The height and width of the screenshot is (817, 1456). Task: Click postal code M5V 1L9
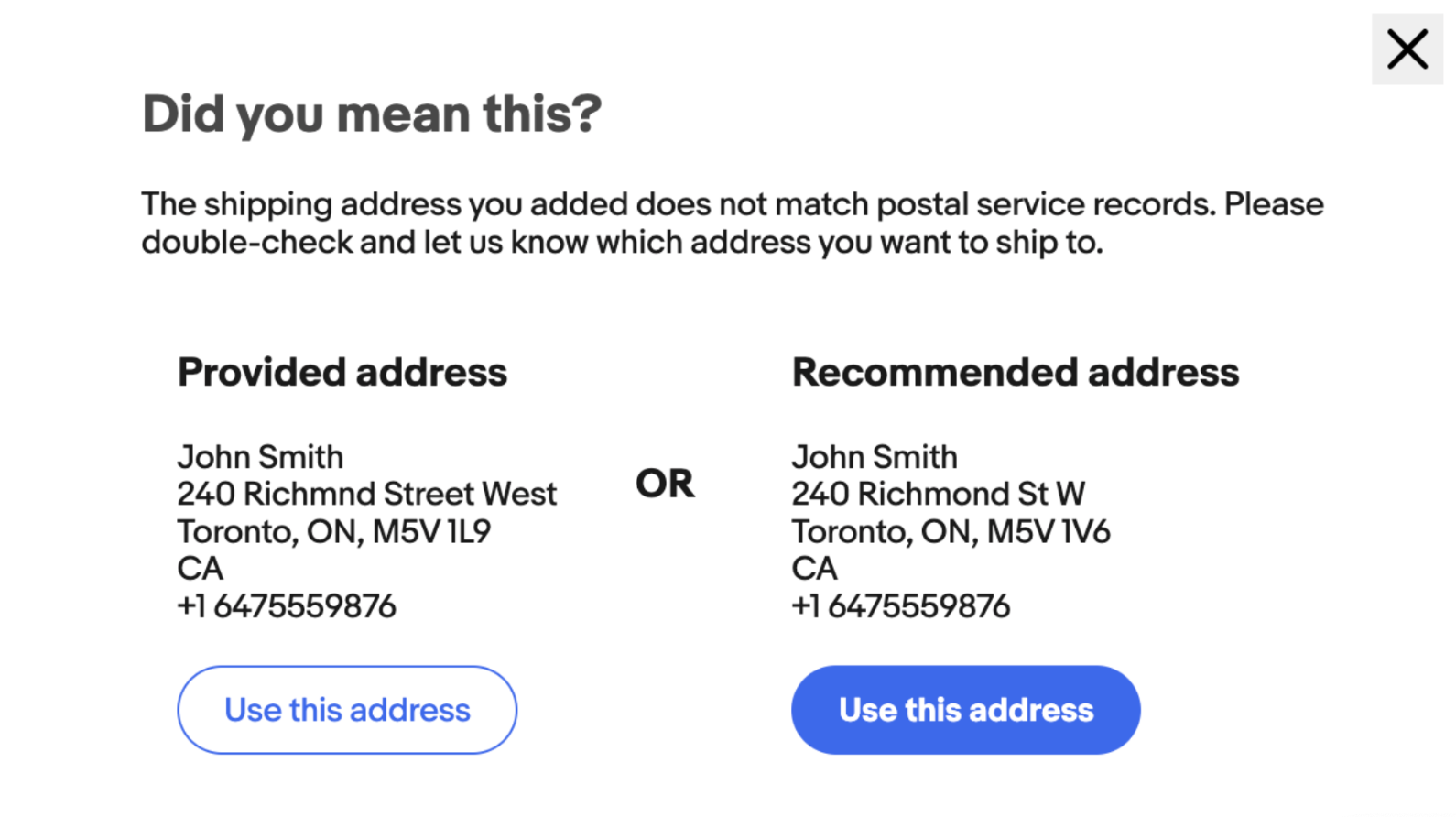point(431,532)
